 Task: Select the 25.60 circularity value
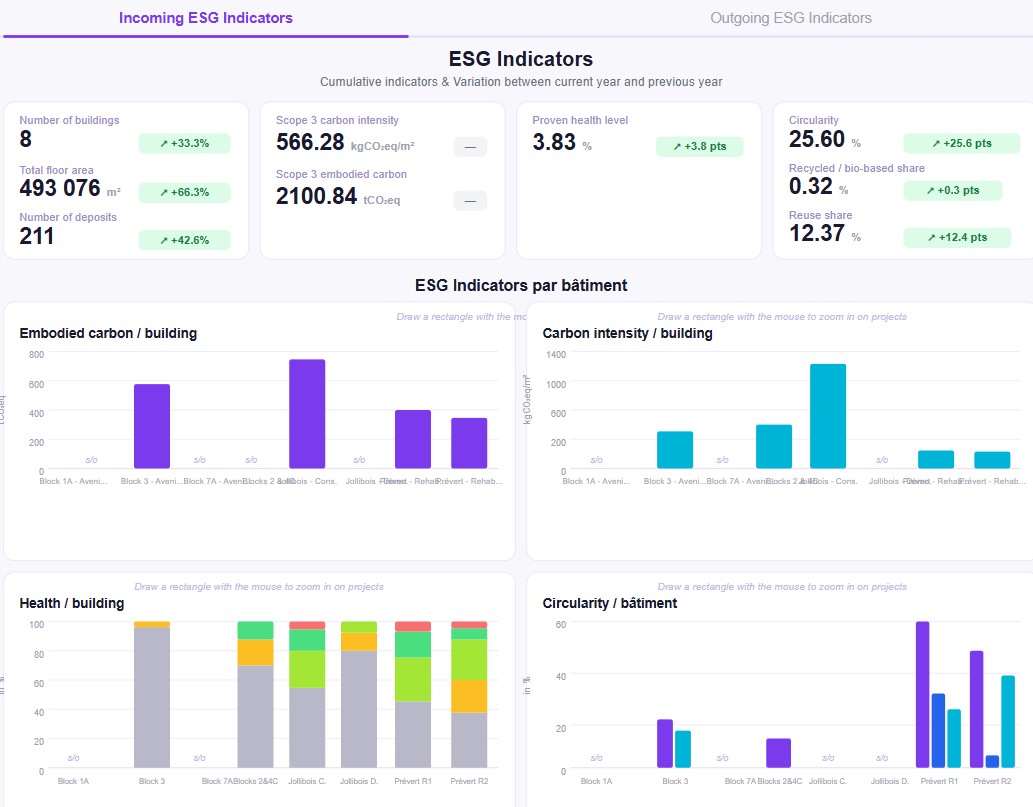point(817,139)
